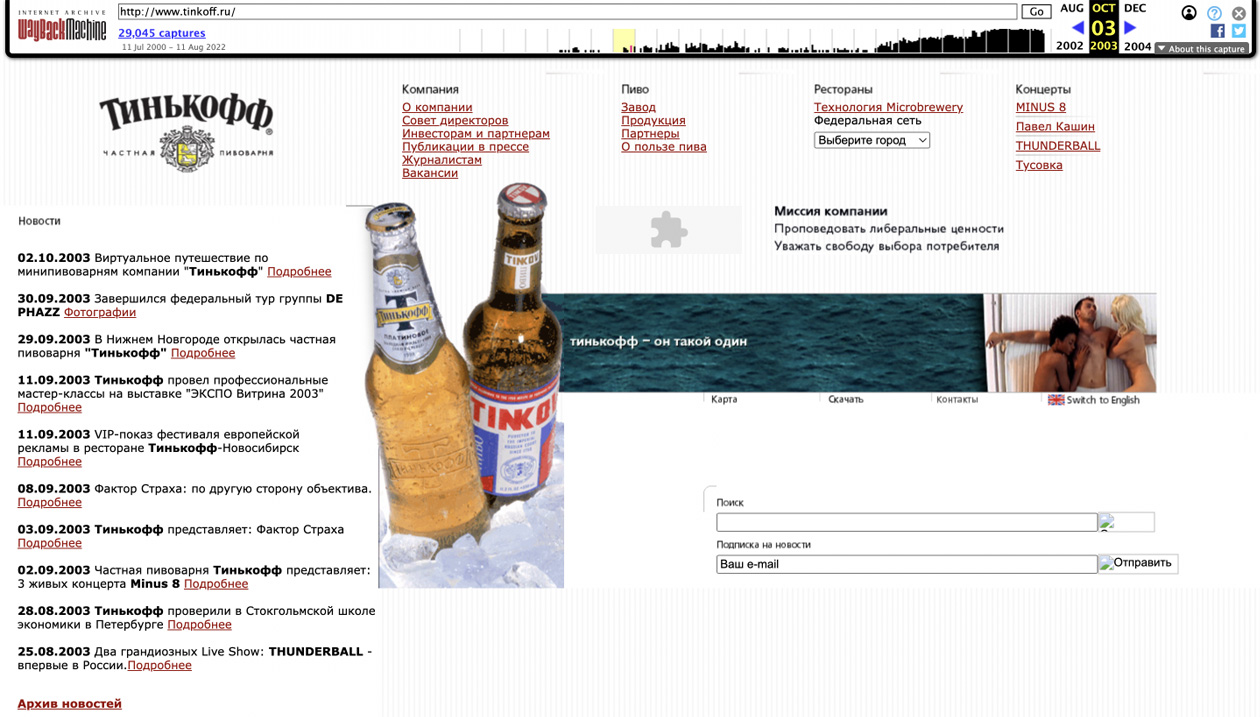Open Фотографии link for DE PHAZZ tour
This screenshot has height=717, width=1260.
pyautogui.click(x=100, y=312)
